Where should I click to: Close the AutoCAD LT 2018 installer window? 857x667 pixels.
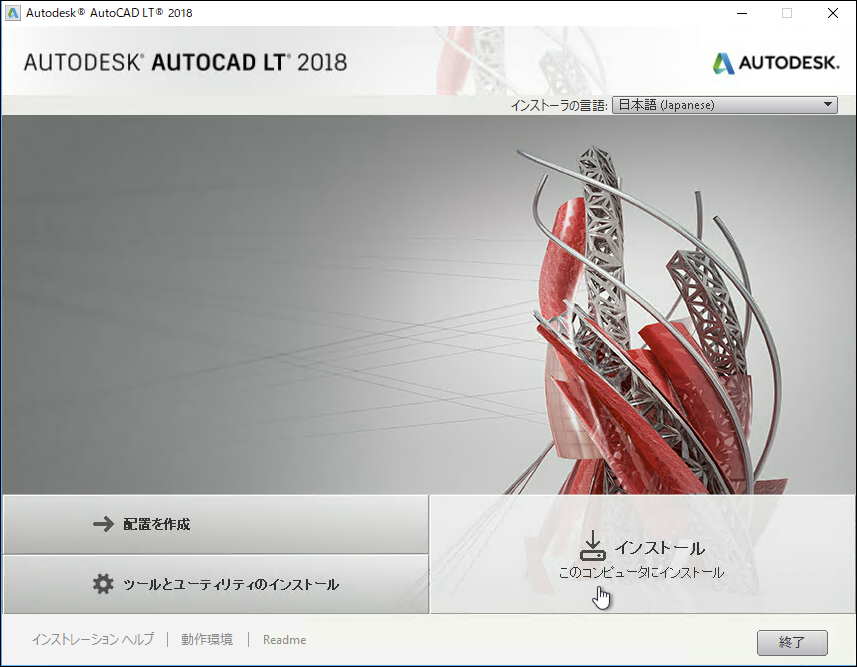(x=833, y=13)
